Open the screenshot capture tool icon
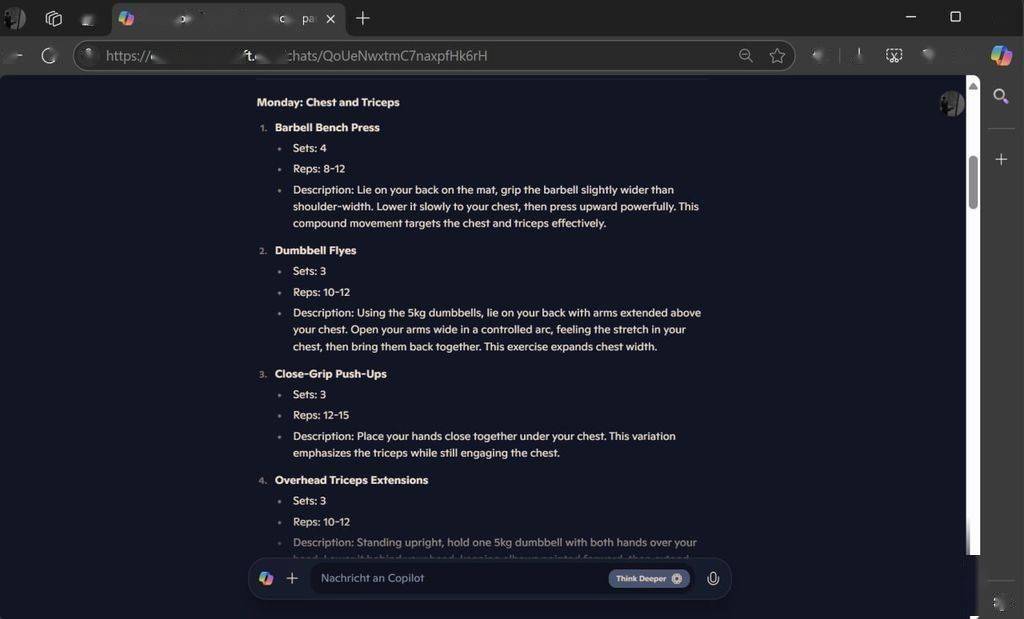The width and height of the screenshot is (1024, 619). 894,56
